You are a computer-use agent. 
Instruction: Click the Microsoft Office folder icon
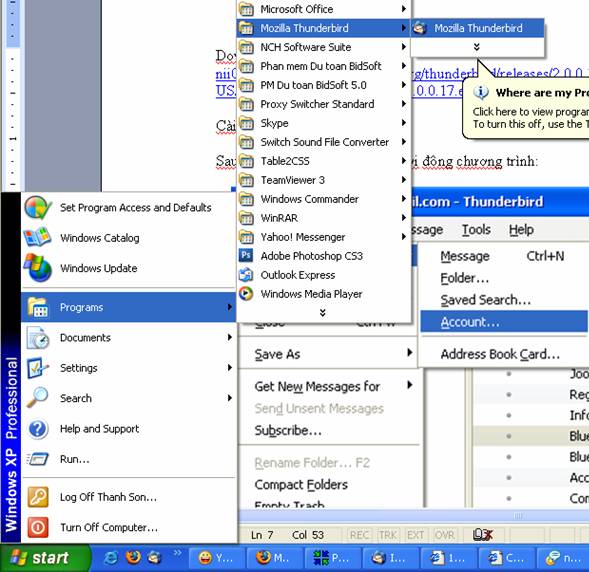point(246,9)
